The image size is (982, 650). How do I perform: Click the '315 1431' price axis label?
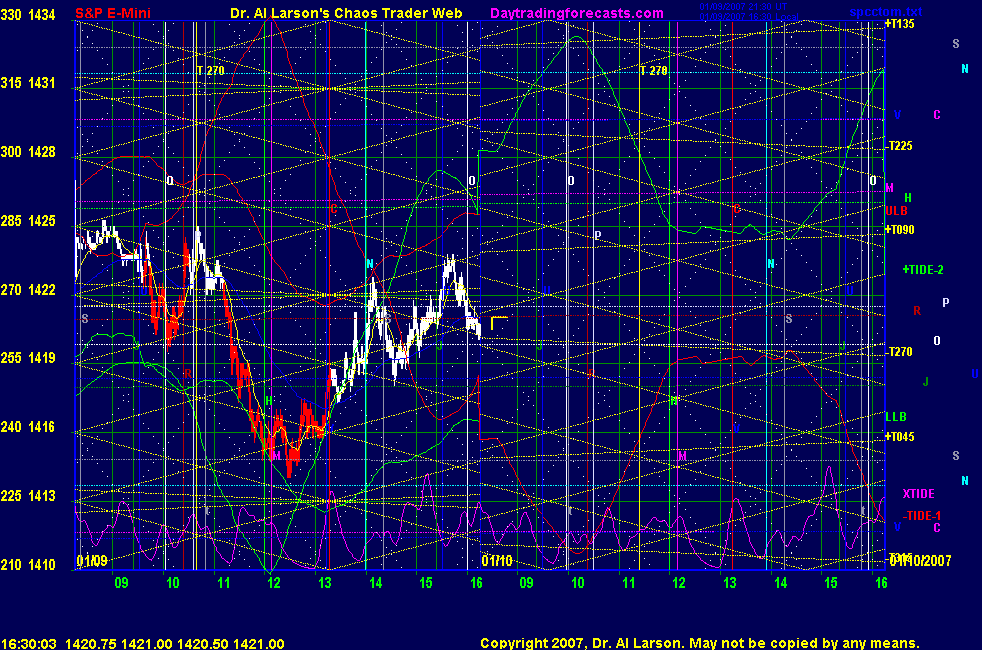coord(28,83)
